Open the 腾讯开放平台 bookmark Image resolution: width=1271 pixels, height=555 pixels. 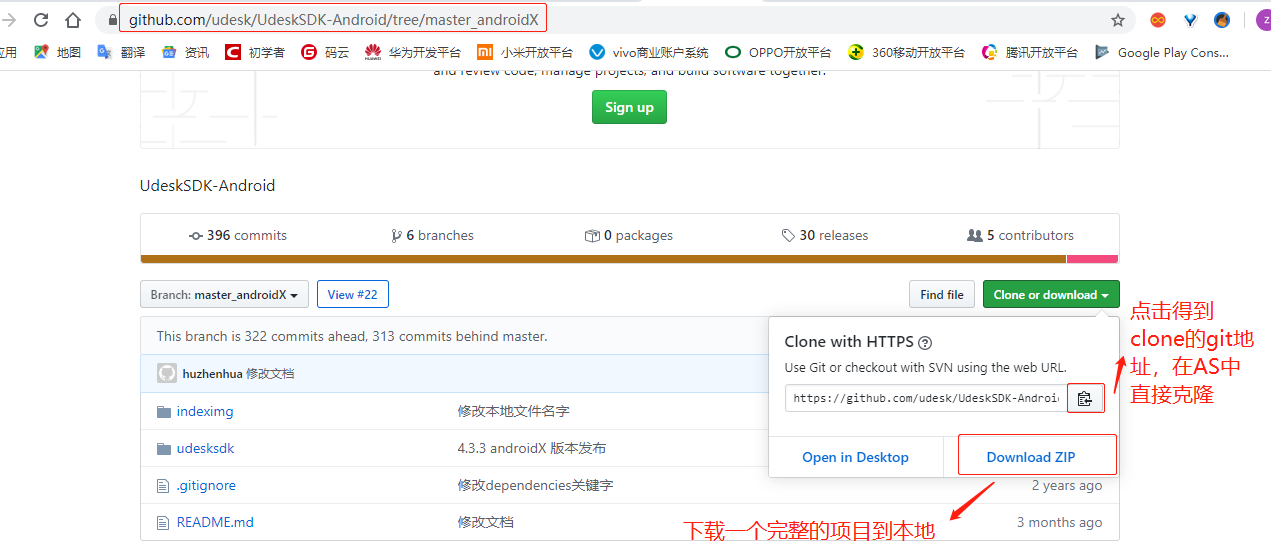pos(1030,52)
